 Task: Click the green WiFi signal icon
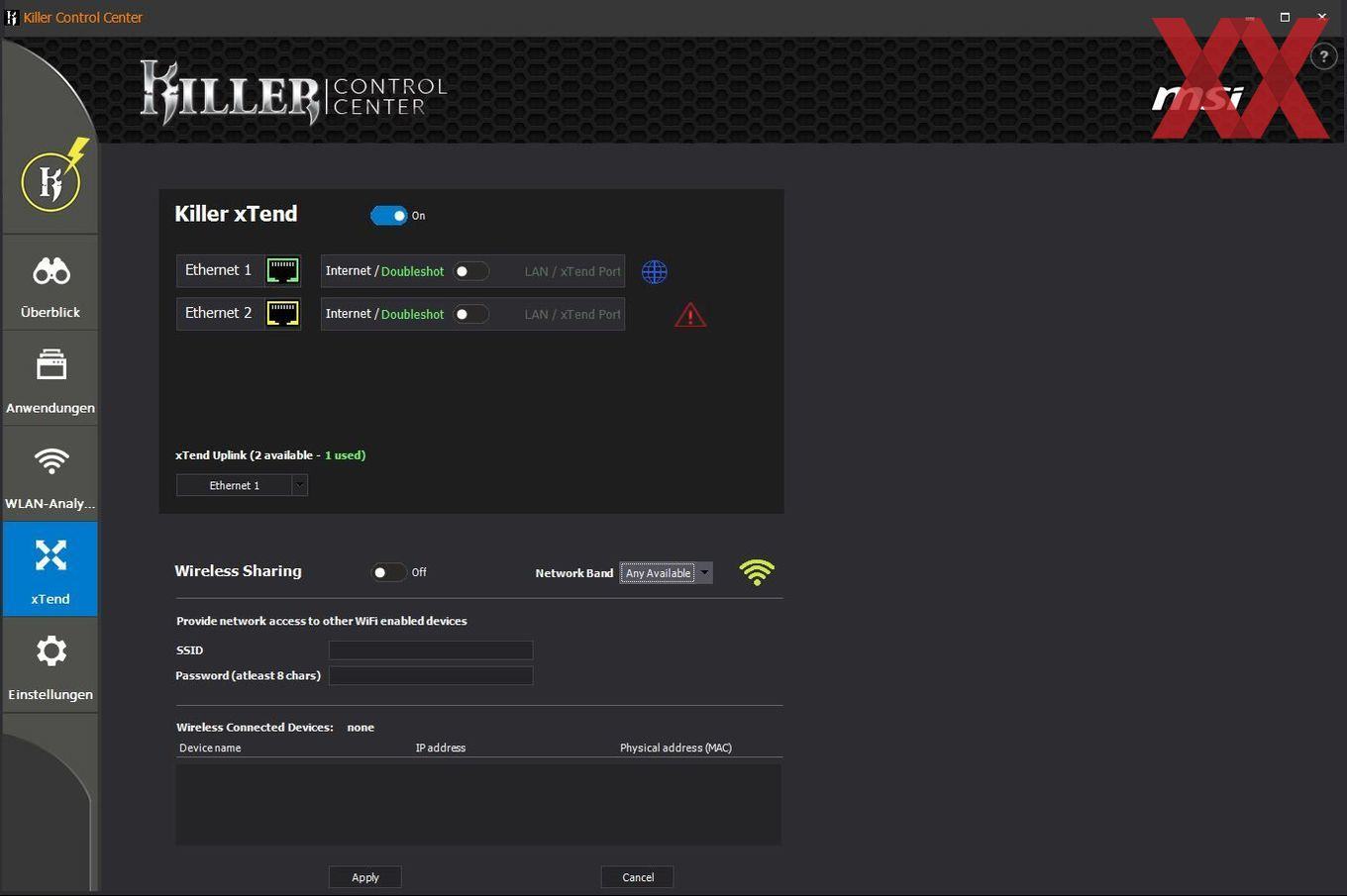click(757, 571)
